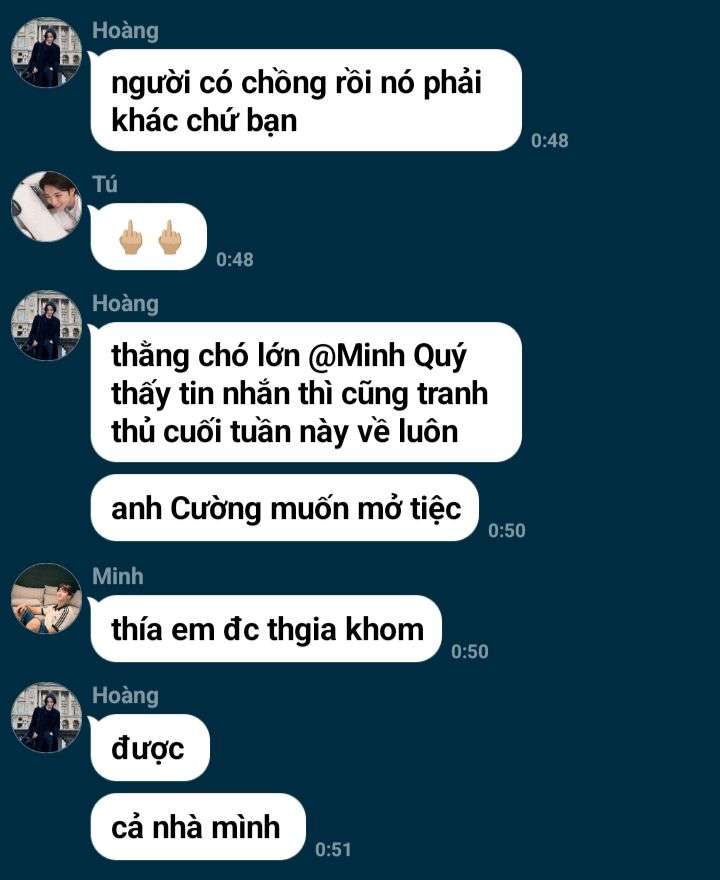The width and height of the screenshot is (720, 880).
Task: Click sender name Tú
Action: coord(105,184)
